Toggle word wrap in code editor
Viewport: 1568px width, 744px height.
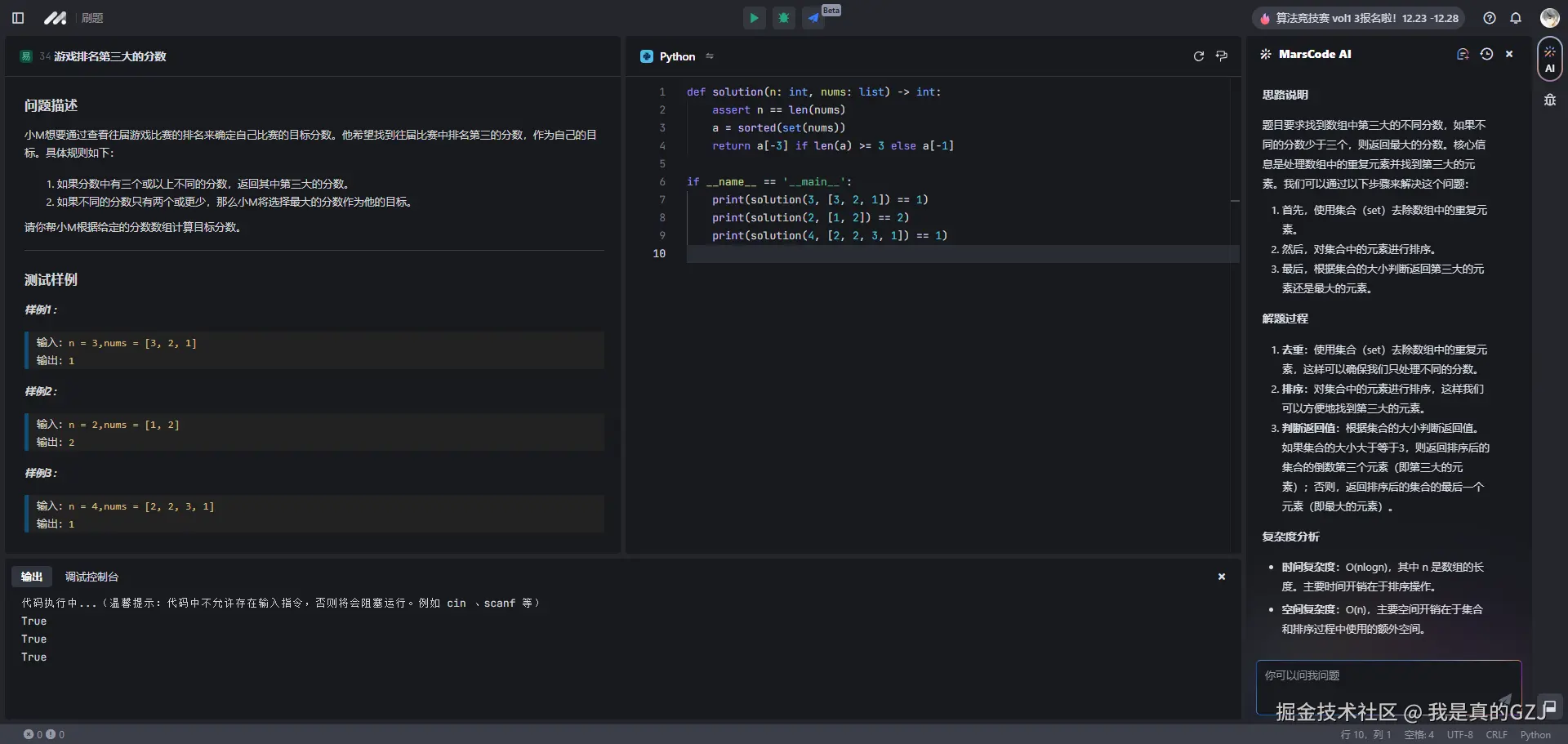tap(1222, 56)
